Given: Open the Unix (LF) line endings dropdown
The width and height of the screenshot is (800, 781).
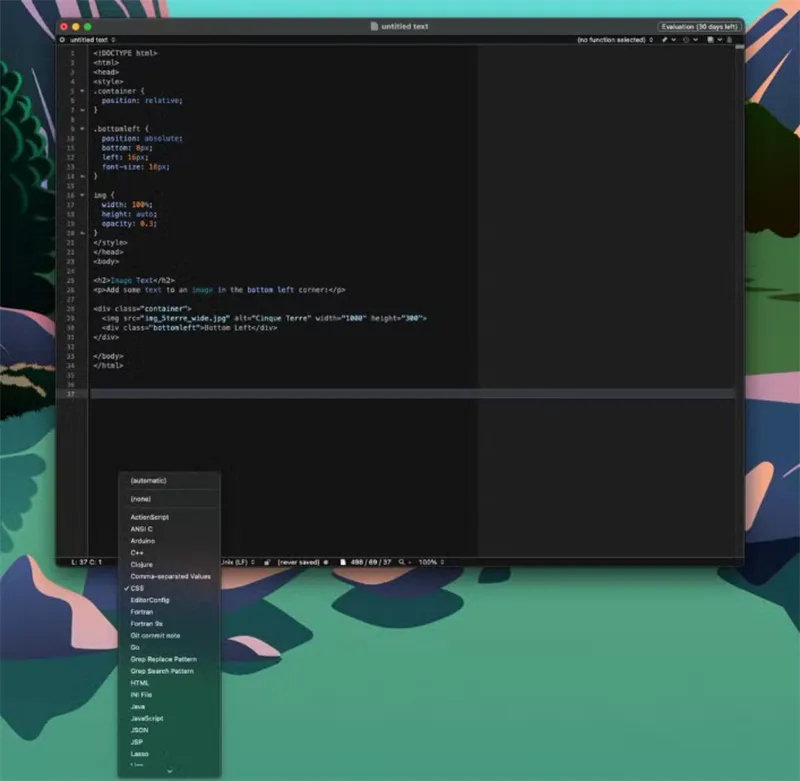Looking at the screenshot, I should [x=236, y=562].
